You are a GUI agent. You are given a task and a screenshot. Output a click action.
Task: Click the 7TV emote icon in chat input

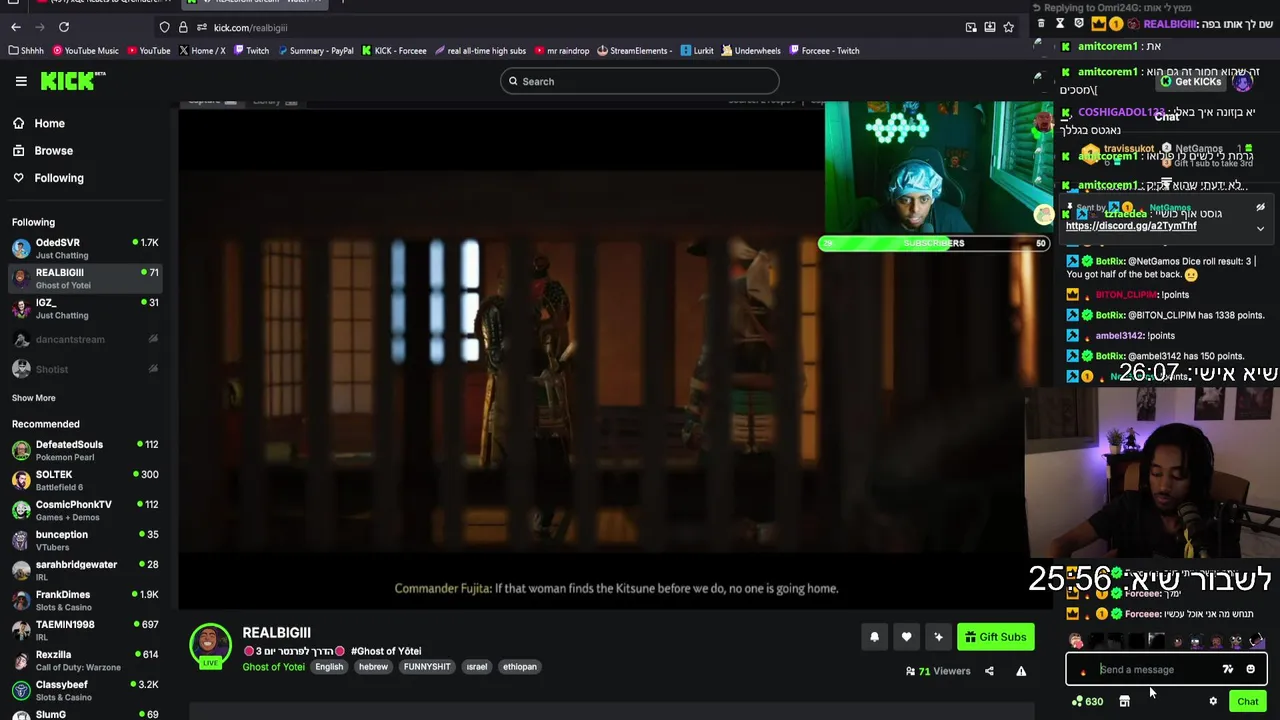(x=1227, y=670)
